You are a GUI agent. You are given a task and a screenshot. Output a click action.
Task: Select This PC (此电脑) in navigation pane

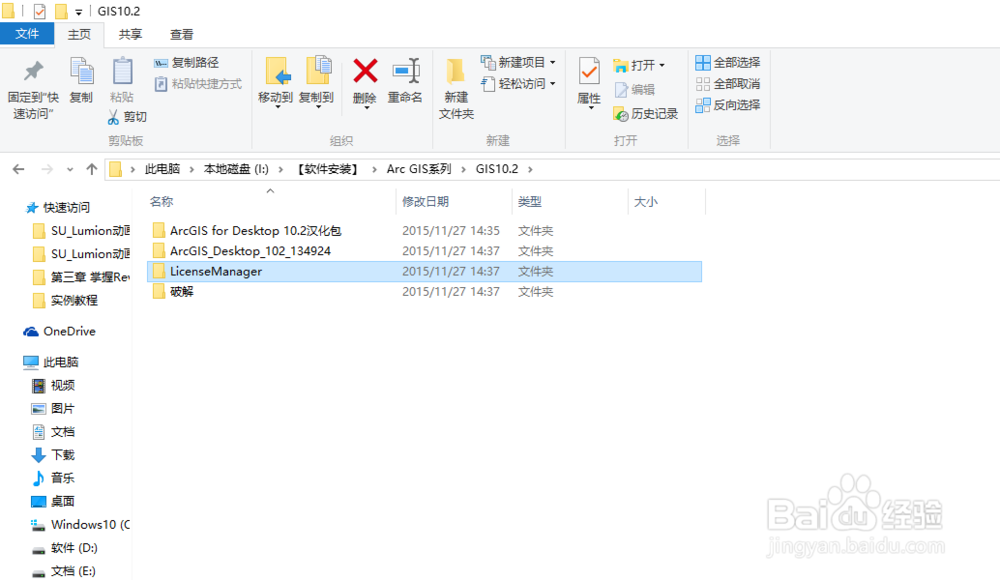point(51,362)
